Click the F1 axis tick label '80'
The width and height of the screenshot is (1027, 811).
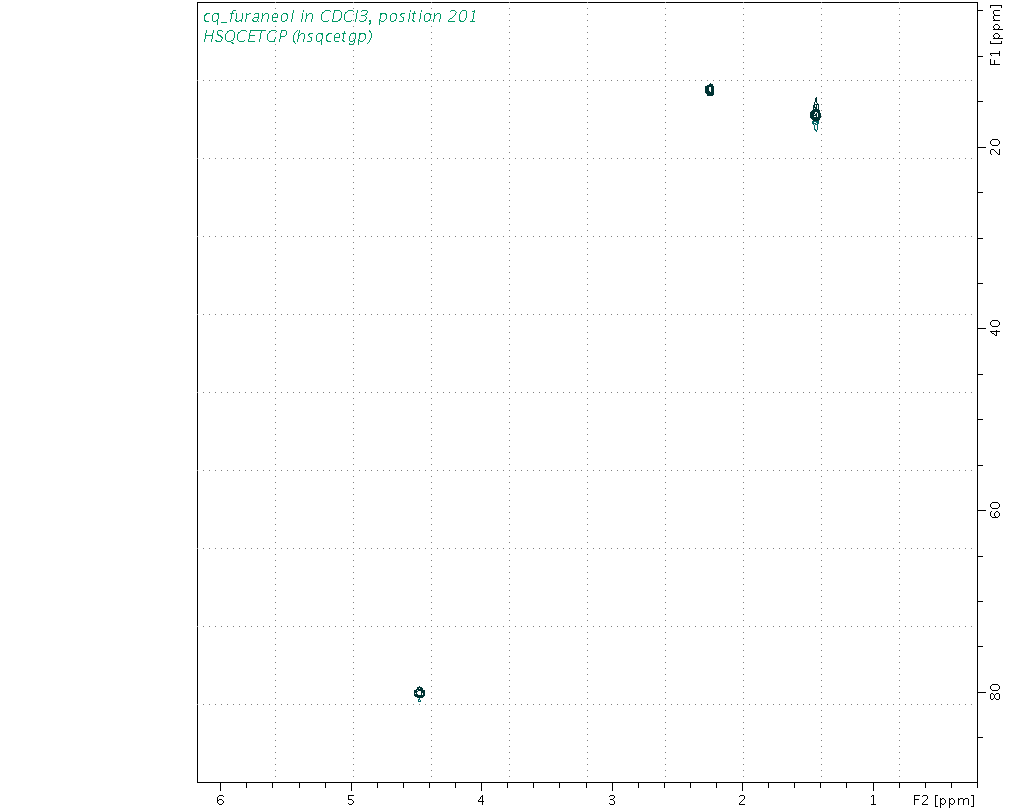point(996,692)
